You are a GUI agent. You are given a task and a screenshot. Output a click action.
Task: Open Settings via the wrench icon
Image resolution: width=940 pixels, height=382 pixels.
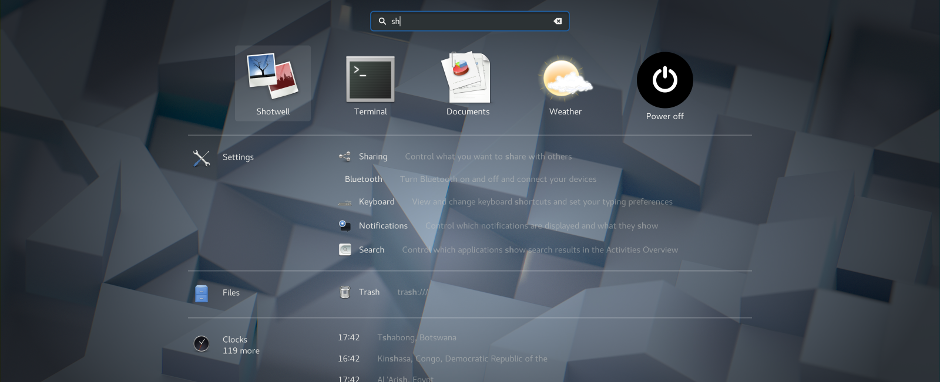(201, 158)
